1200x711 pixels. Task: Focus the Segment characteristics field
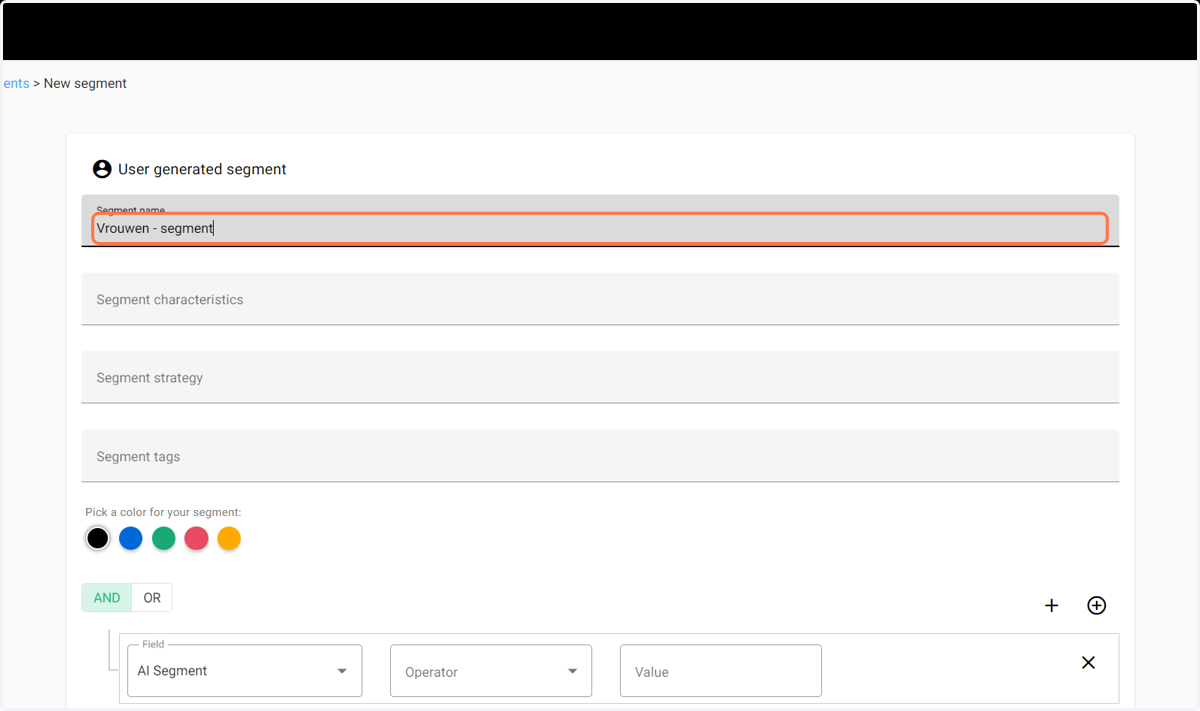click(x=600, y=299)
